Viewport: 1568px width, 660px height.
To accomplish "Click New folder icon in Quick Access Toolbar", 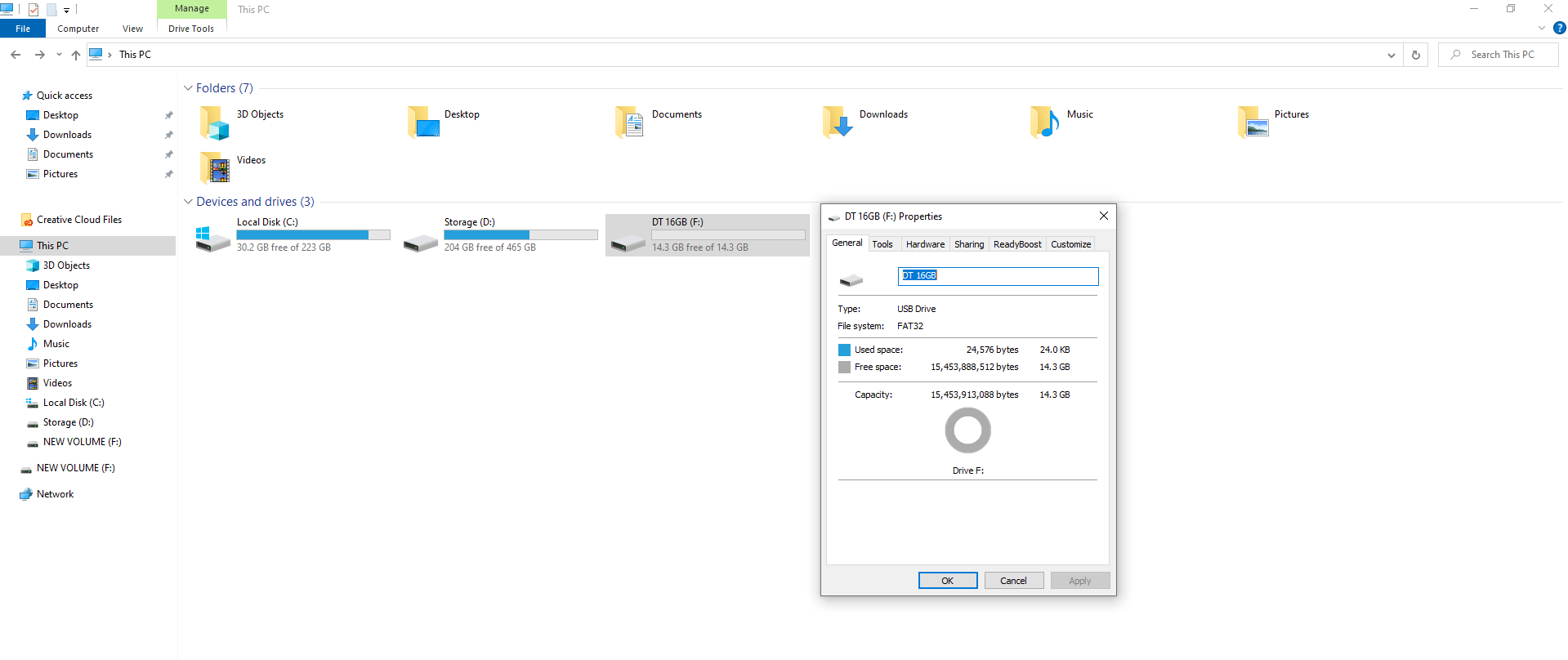I will [51, 9].
